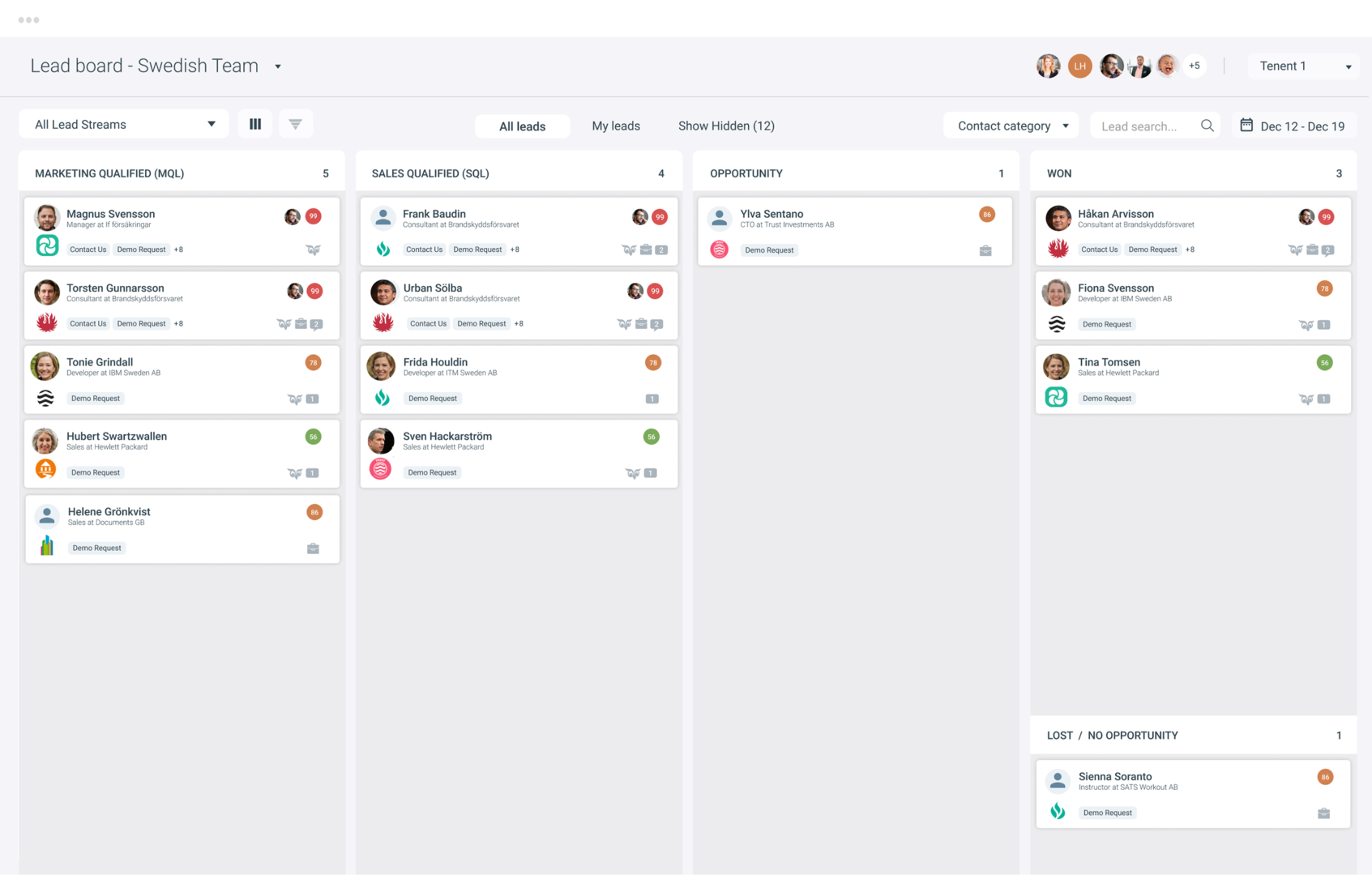Click +8 more tags on Frank Baudin card

point(515,250)
